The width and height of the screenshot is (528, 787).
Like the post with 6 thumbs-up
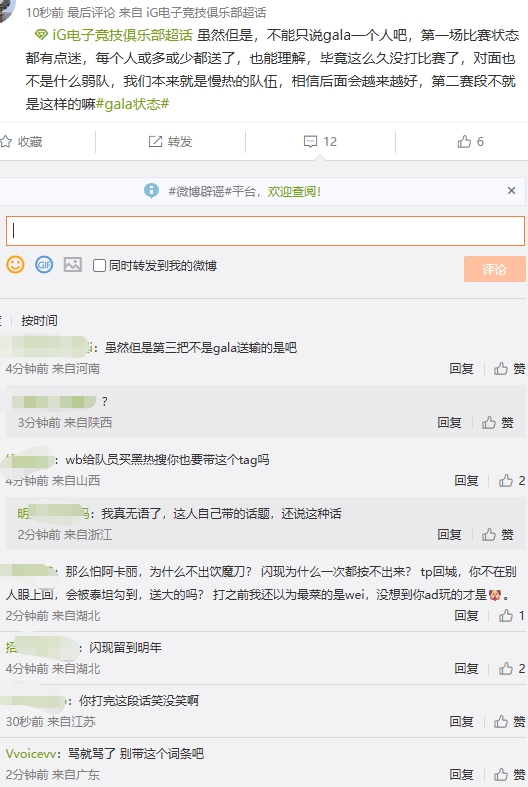(x=464, y=142)
